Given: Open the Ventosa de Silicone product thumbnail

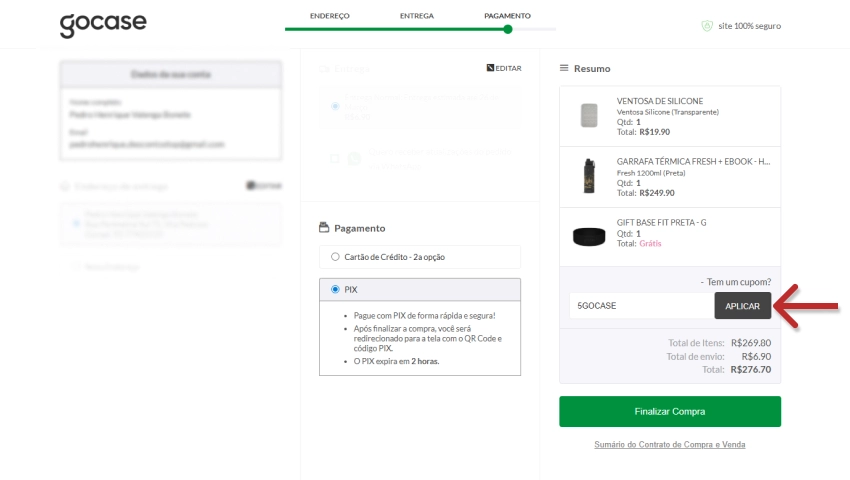Looking at the screenshot, I should click(589, 116).
